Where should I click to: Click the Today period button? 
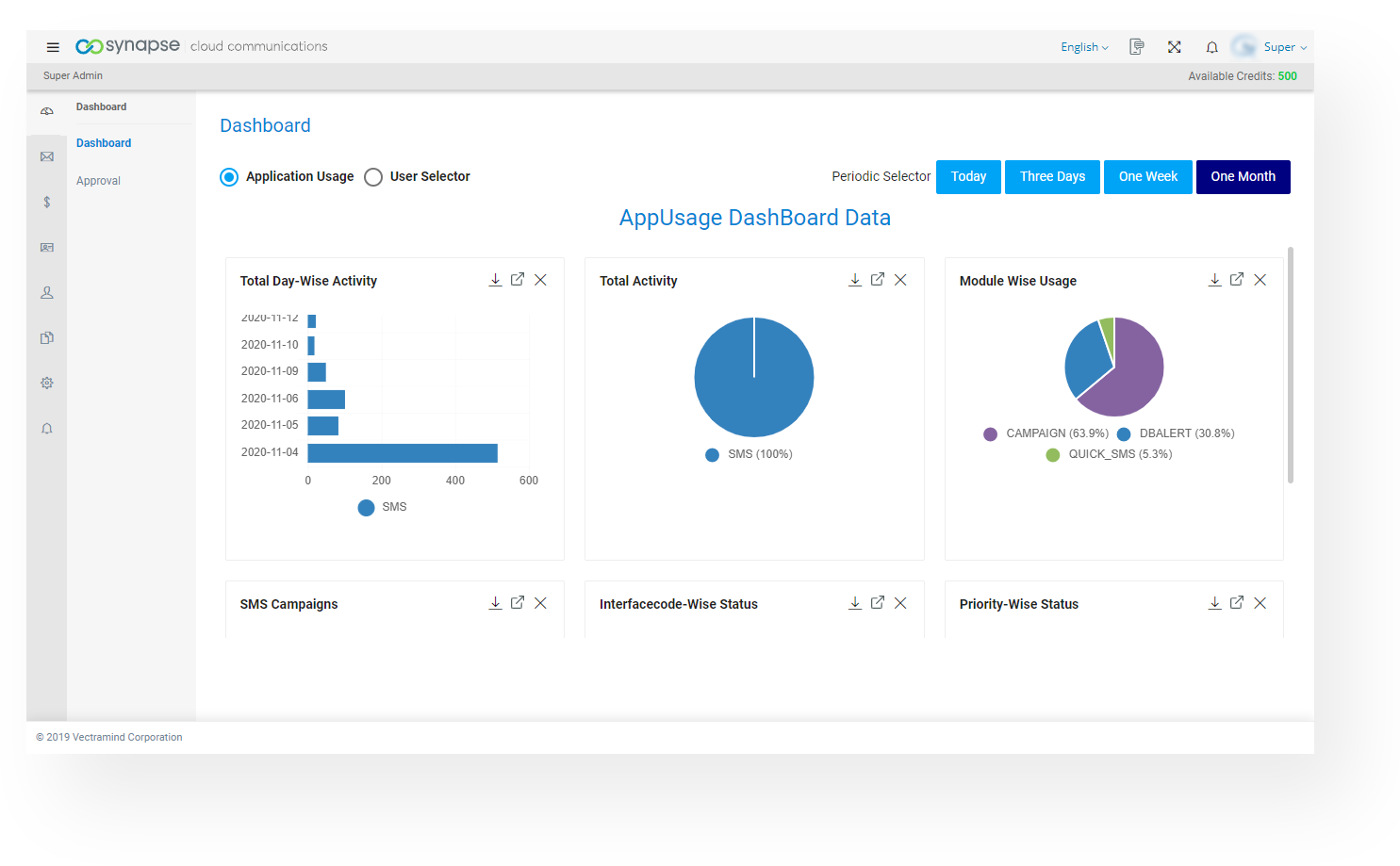tap(968, 177)
